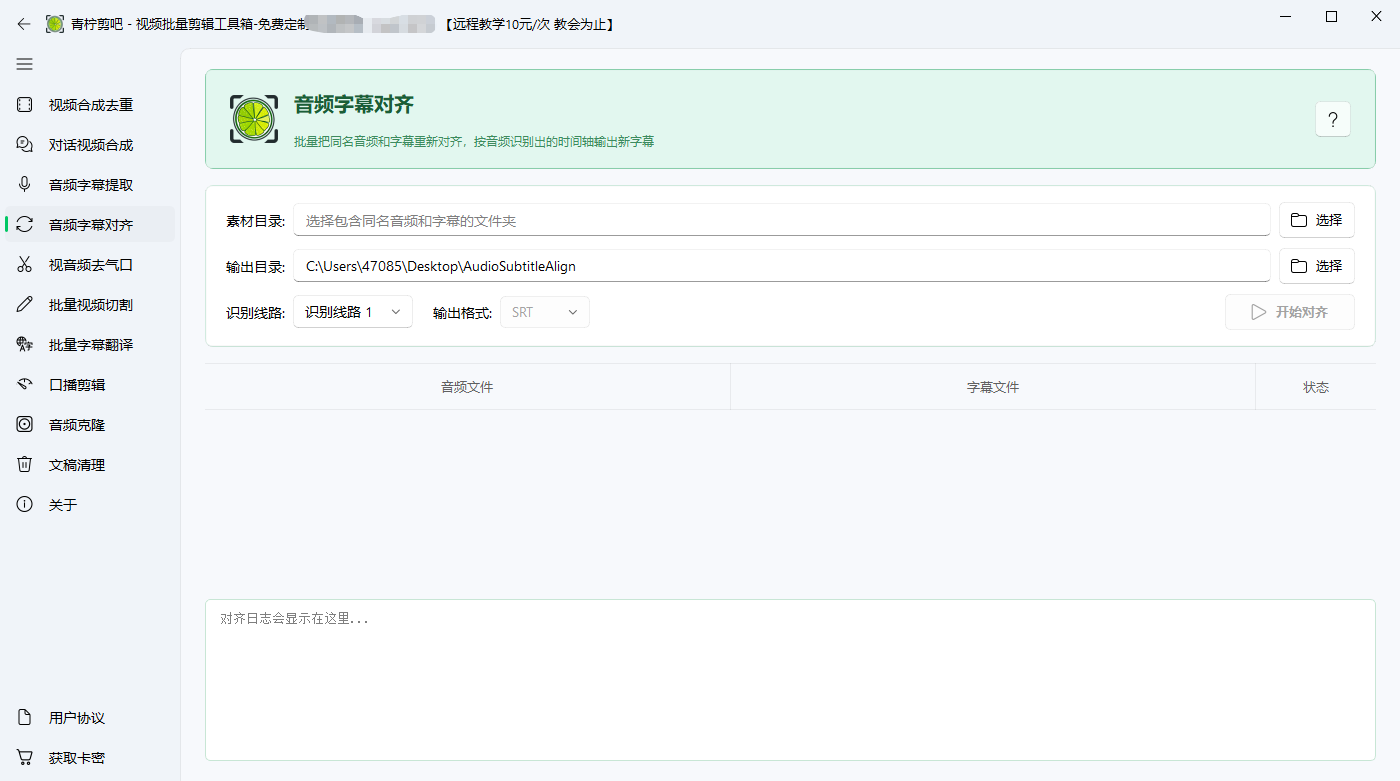1400x781 pixels.
Task: Click the back arrow in title bar
Action: pyautogui.click(x=24, y=24)
